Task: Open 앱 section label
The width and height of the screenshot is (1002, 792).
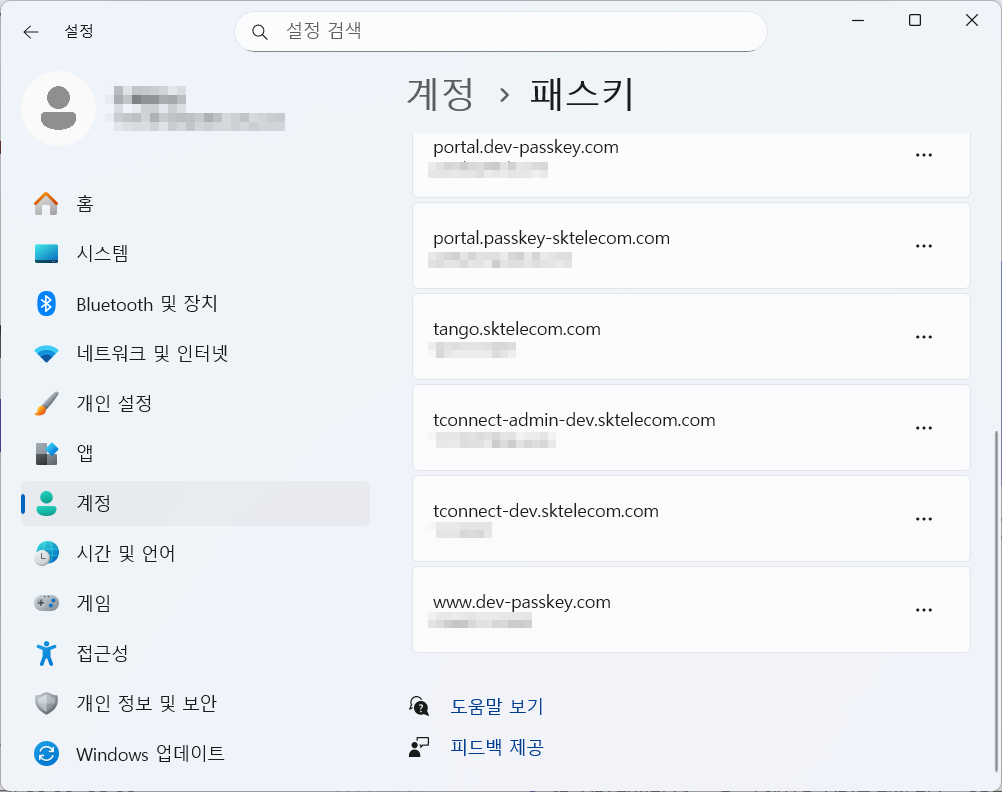Action: [x=85, y=453]
